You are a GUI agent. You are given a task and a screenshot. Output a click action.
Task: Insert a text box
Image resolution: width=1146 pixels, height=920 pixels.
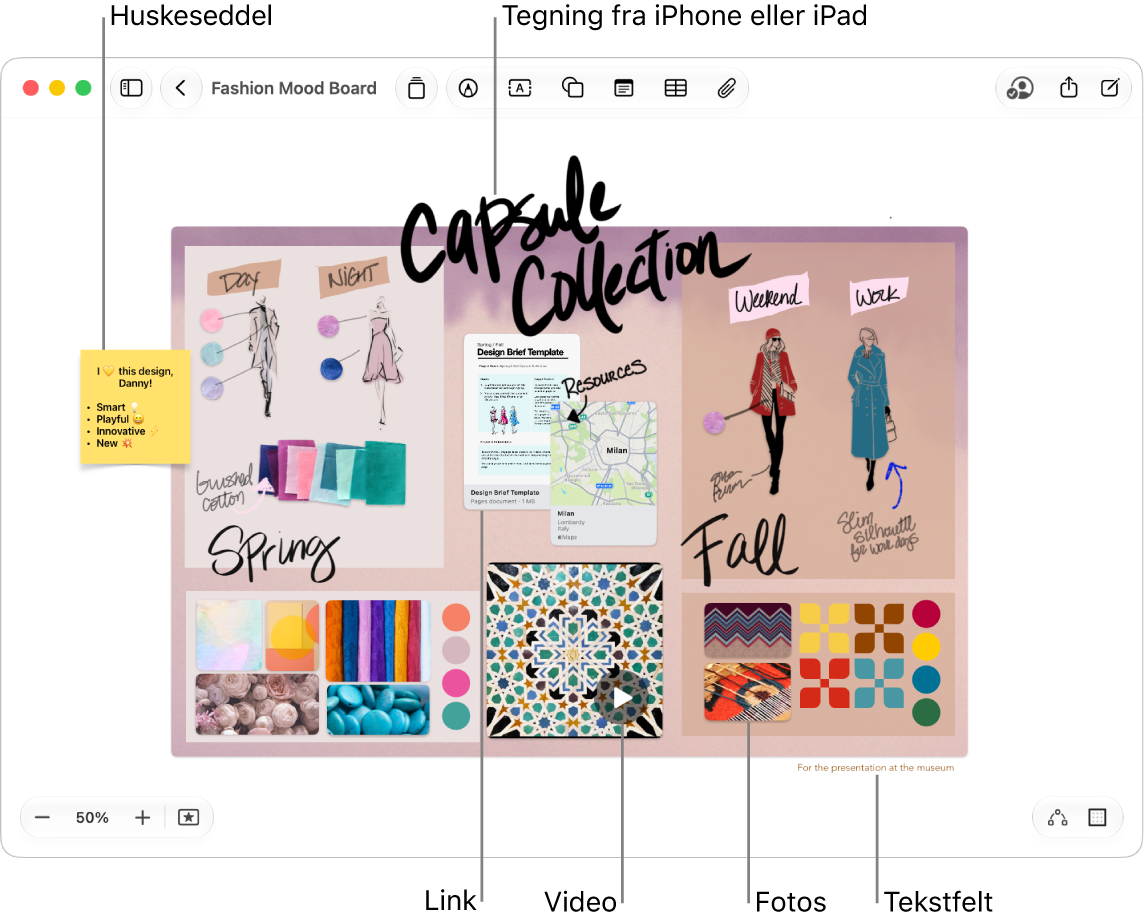tap(520, 88)
